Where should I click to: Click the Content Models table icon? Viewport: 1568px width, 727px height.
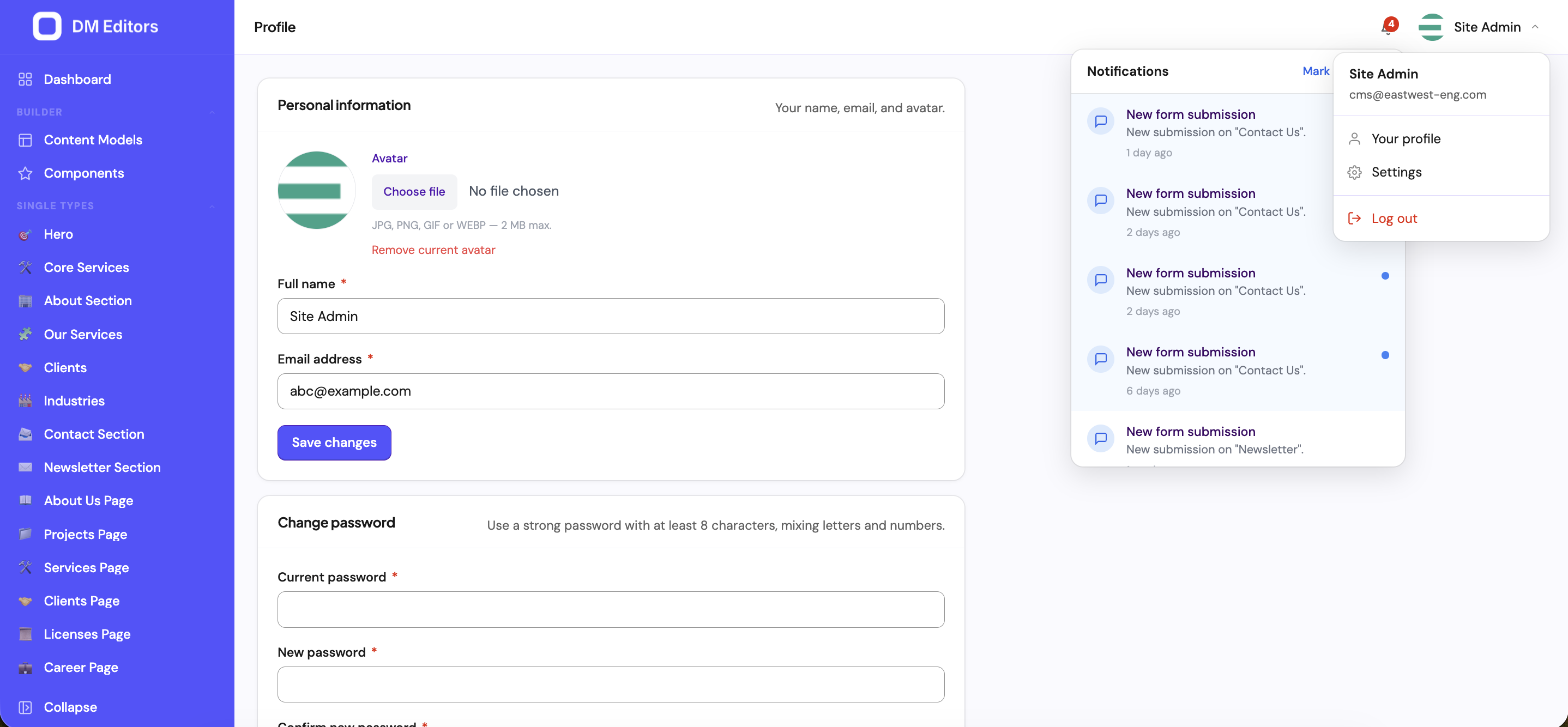pyautogui.click(x=25, y=140)
